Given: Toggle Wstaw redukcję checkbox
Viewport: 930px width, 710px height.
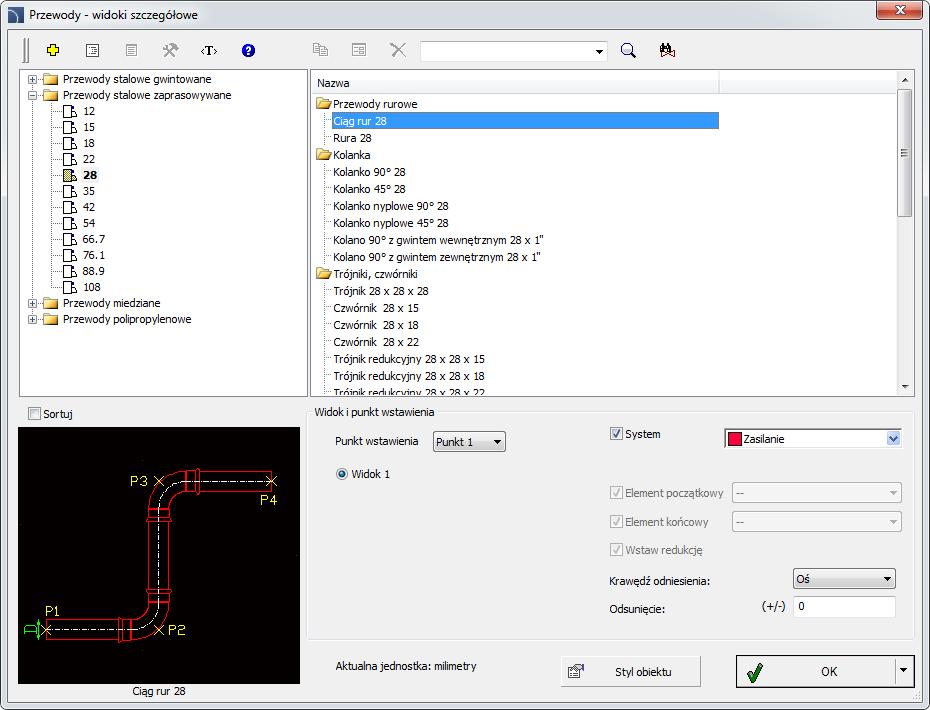Looking at the screenshot, I should coord(616,549).
